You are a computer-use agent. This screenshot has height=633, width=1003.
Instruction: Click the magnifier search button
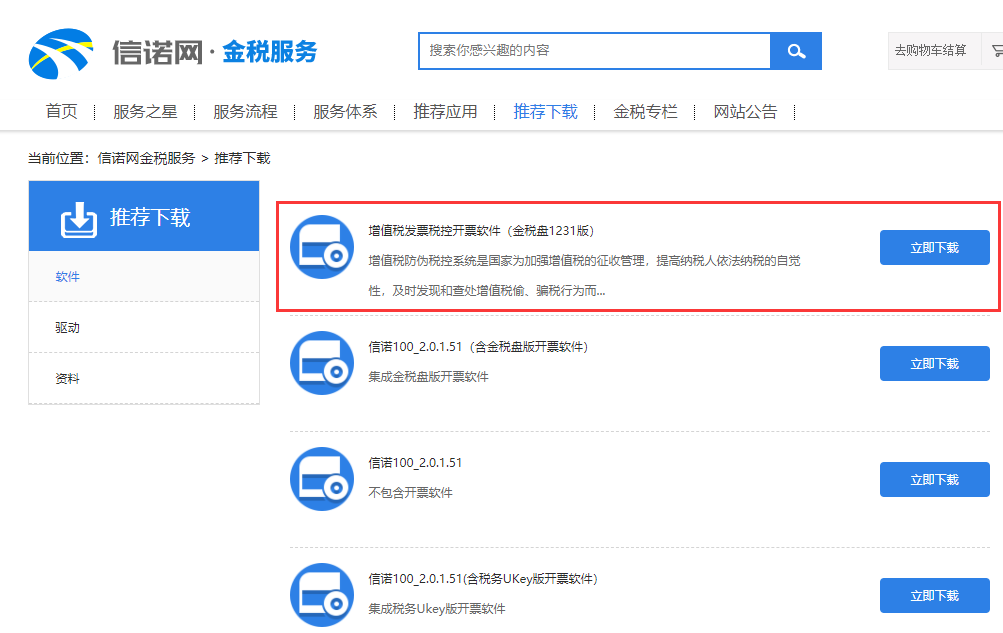(796, 51)
